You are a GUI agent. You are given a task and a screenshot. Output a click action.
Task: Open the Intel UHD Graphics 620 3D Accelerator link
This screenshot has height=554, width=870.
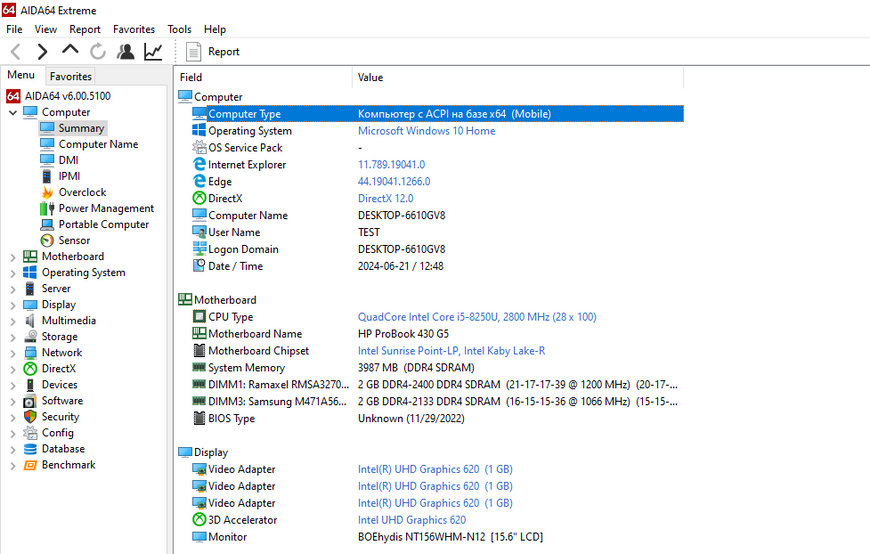click(x=412, y=520)
